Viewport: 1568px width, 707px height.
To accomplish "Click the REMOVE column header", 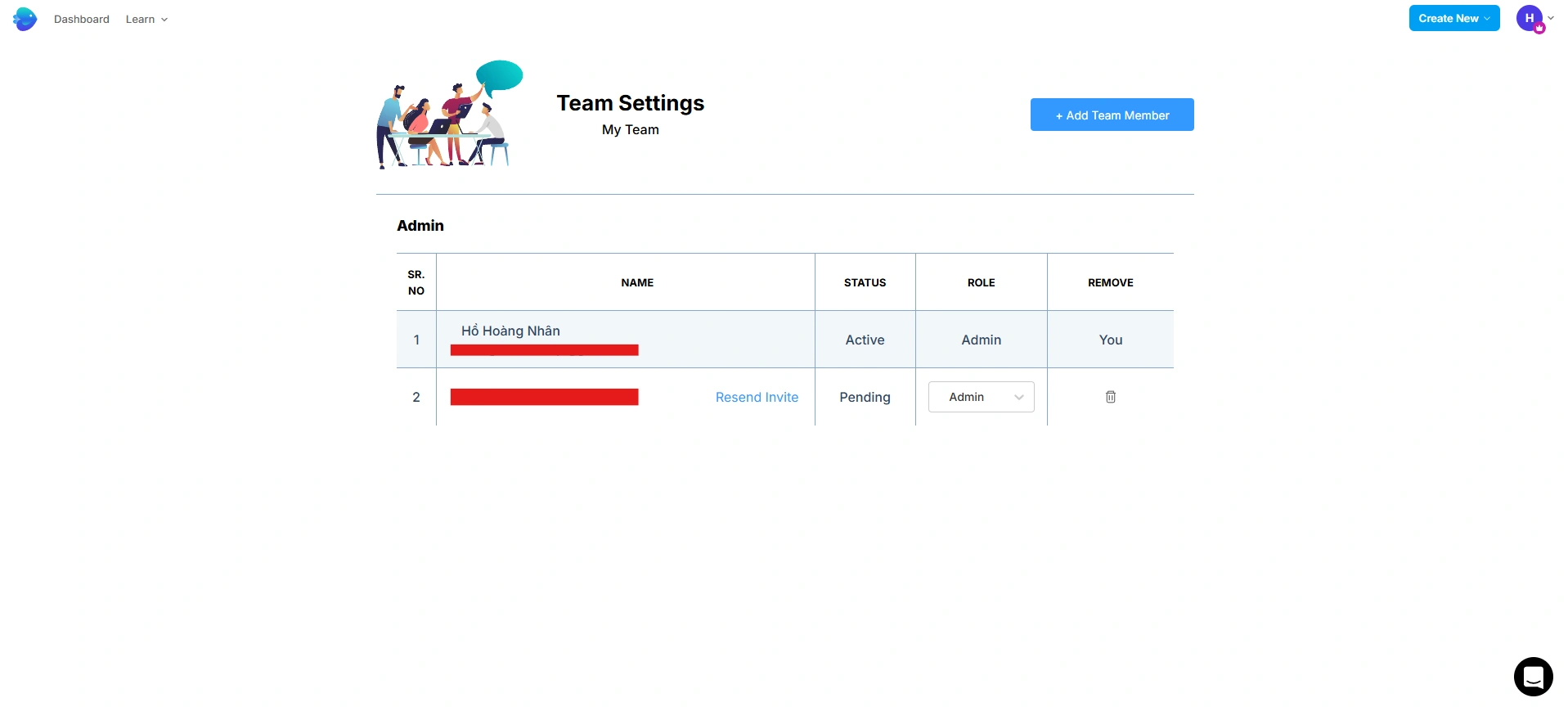I will [1111, 282].
